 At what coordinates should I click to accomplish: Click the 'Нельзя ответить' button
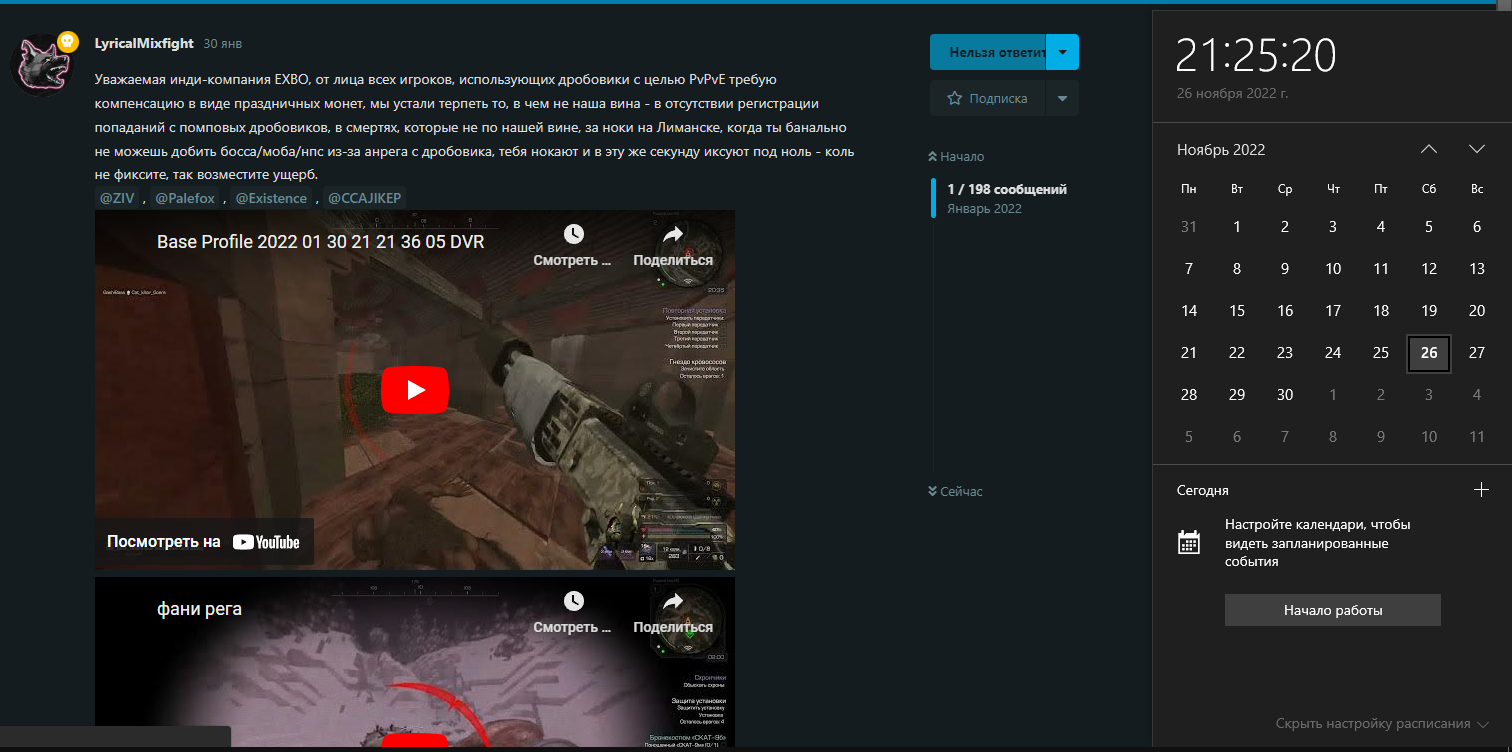988,52
